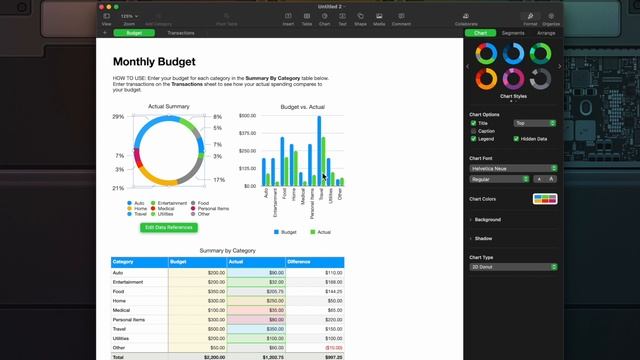Open the Organize inspector icon
This screenshot has width=640, height=360.
(551, 16)
